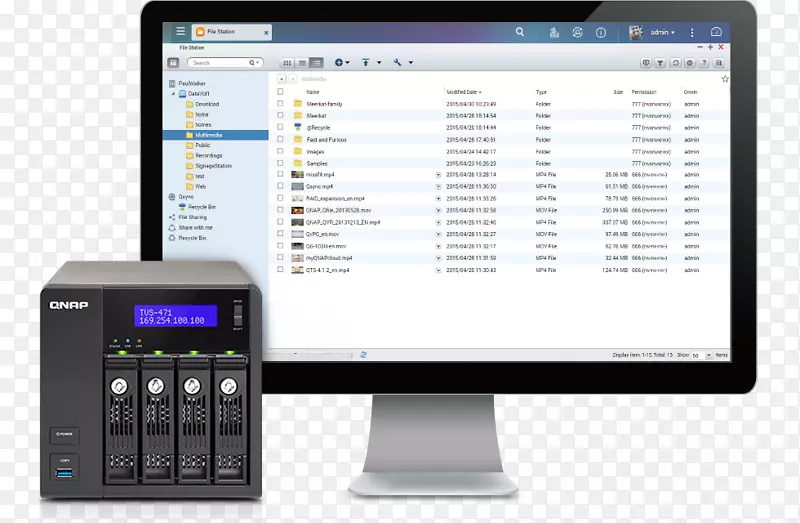The height and width of the screenshot is (523, 800).
Task: Click the File Sharing share icon
Action: pyautogui.click(x=172, y=217)
